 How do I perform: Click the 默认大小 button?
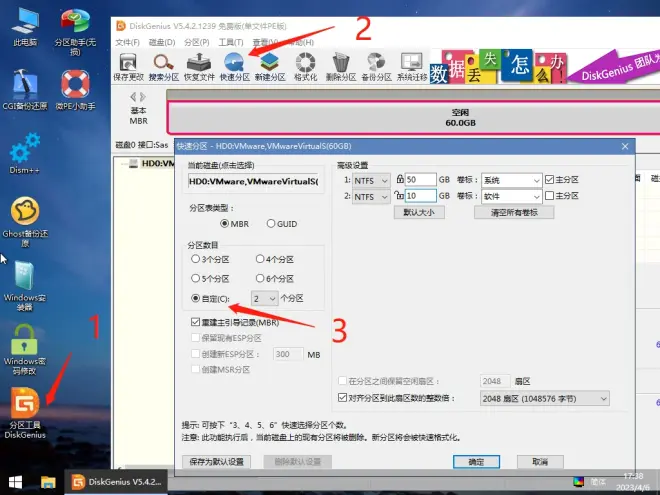419,212
